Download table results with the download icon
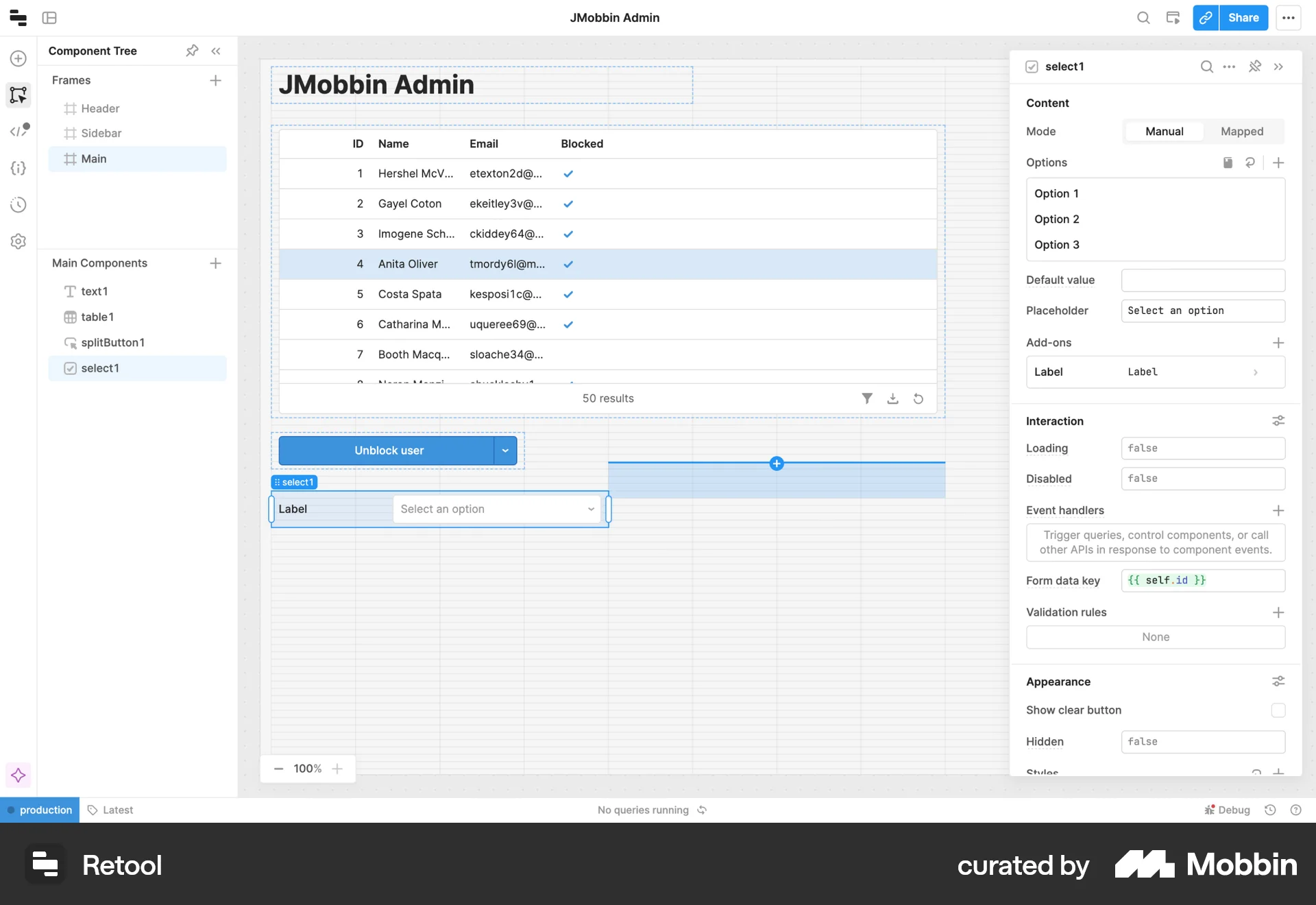The image size is (1316, 905). coord(892,398)
